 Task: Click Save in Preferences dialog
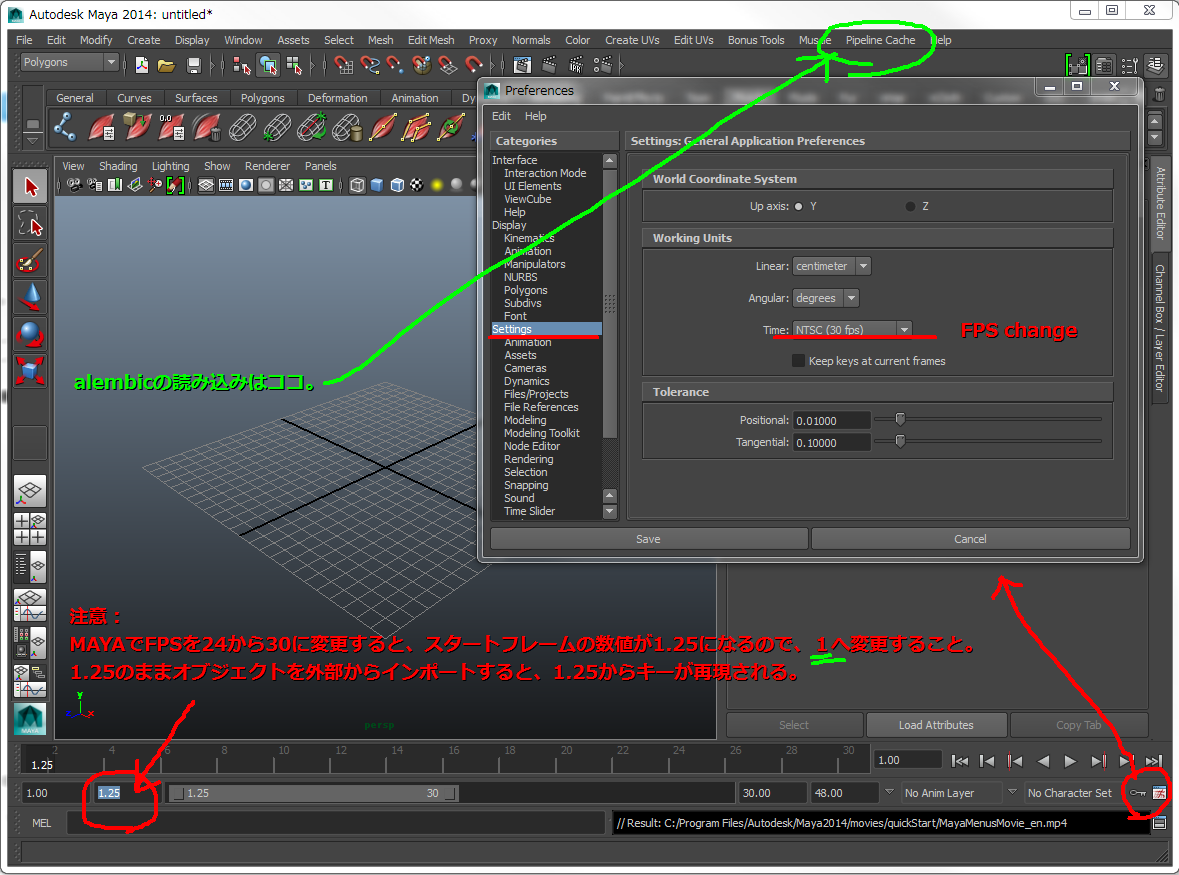(649, 539)
